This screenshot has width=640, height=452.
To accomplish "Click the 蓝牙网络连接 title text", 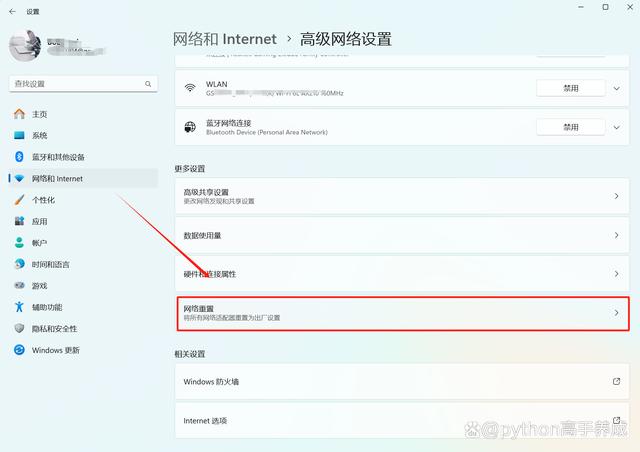I will click(229, 123).
